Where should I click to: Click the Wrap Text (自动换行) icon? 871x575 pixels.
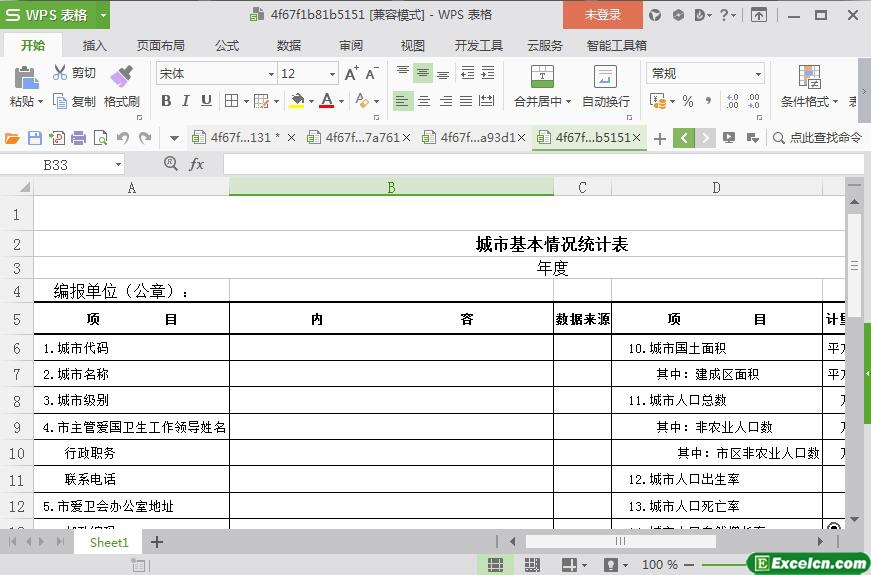click(605, 77)
